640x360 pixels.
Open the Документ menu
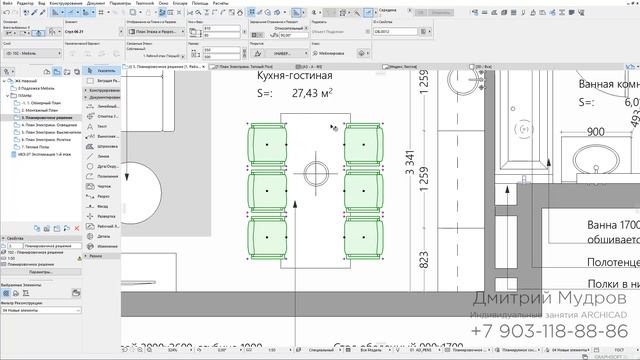click(x=96, y=3)
